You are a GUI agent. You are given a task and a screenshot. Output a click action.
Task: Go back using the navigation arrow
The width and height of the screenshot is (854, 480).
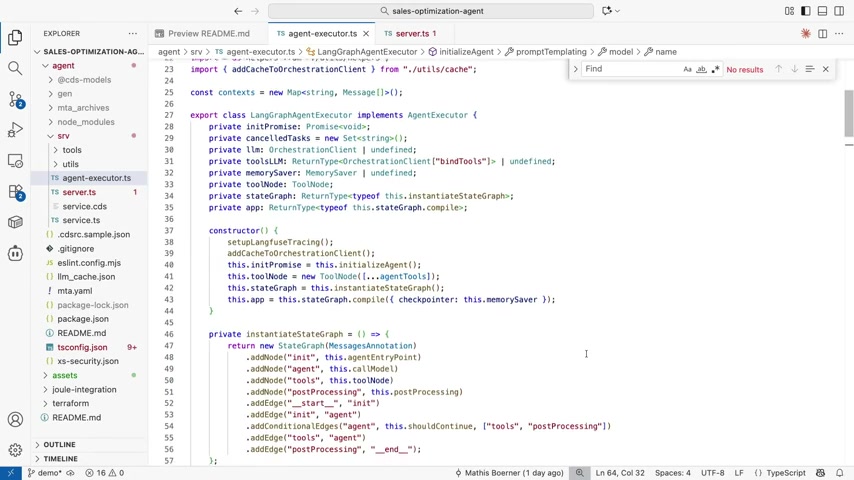click(238, 11)
